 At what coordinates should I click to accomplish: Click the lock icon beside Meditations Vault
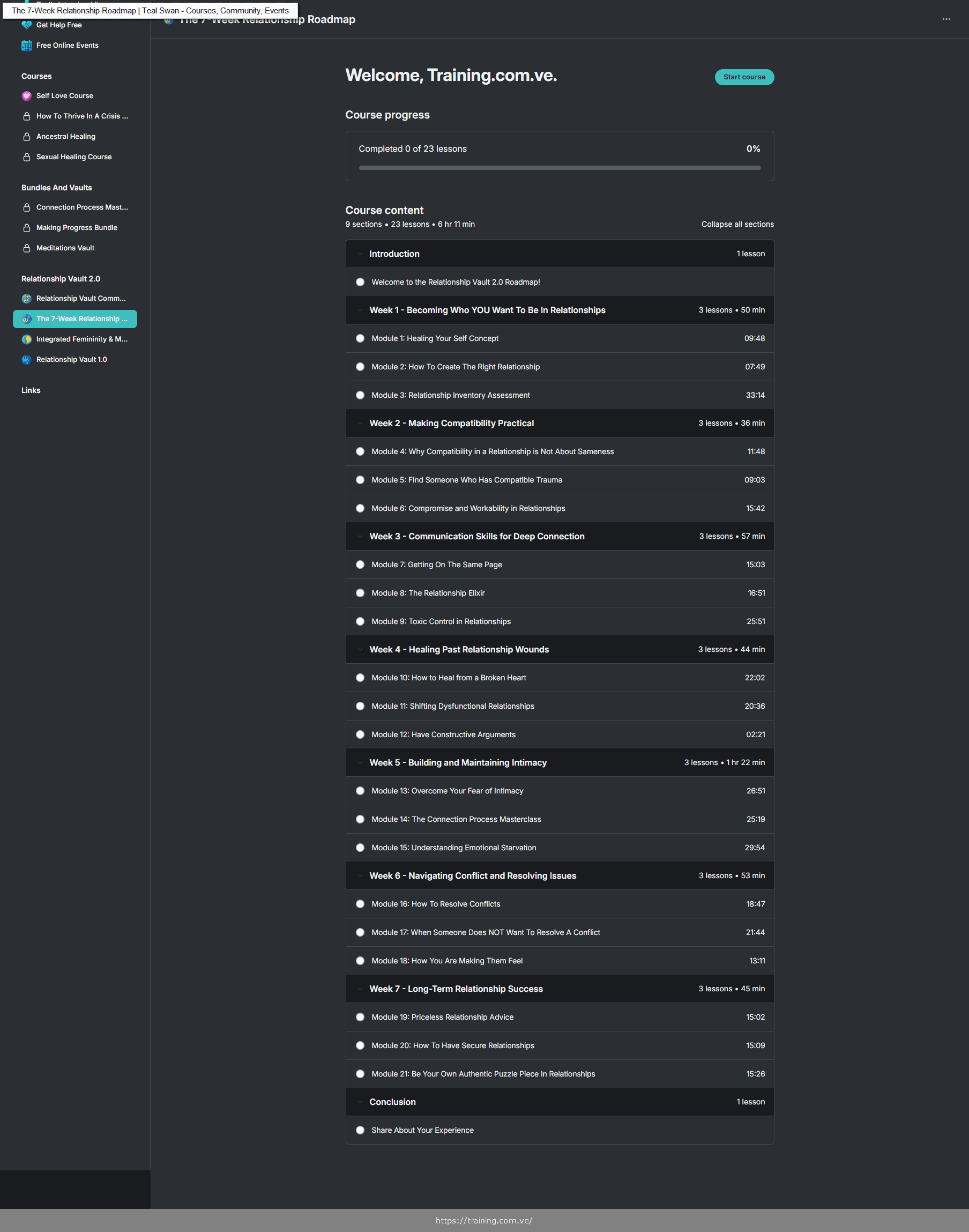pyautogui.click(x=26, y=248)
